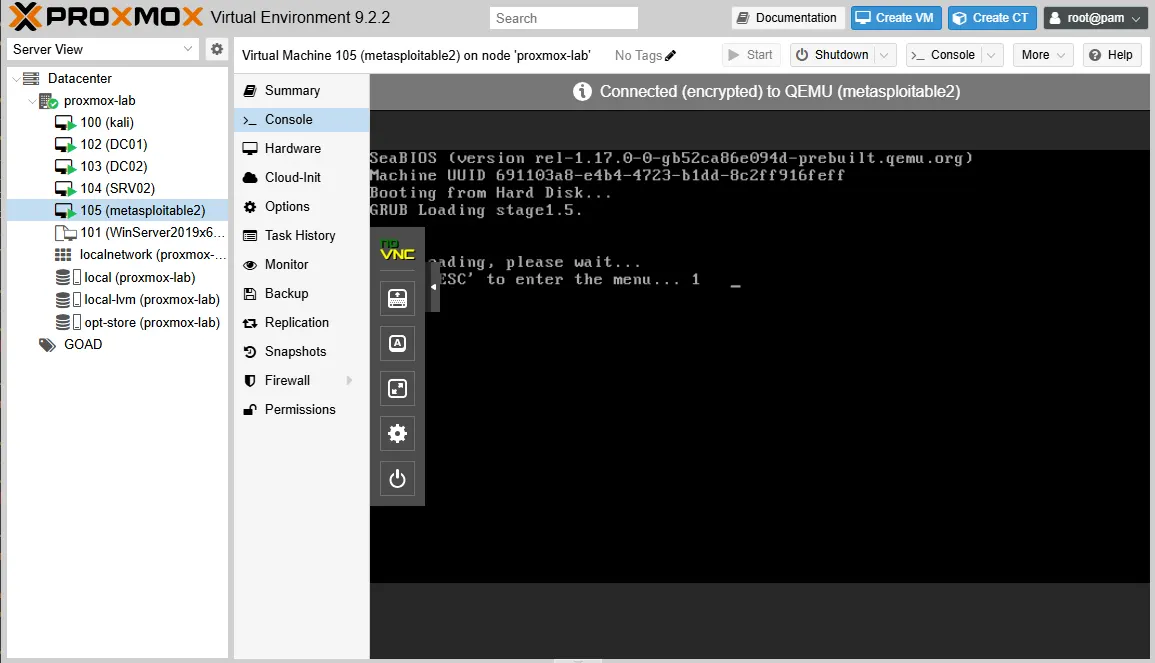Collapse the noVNC control bar handle

433,287
